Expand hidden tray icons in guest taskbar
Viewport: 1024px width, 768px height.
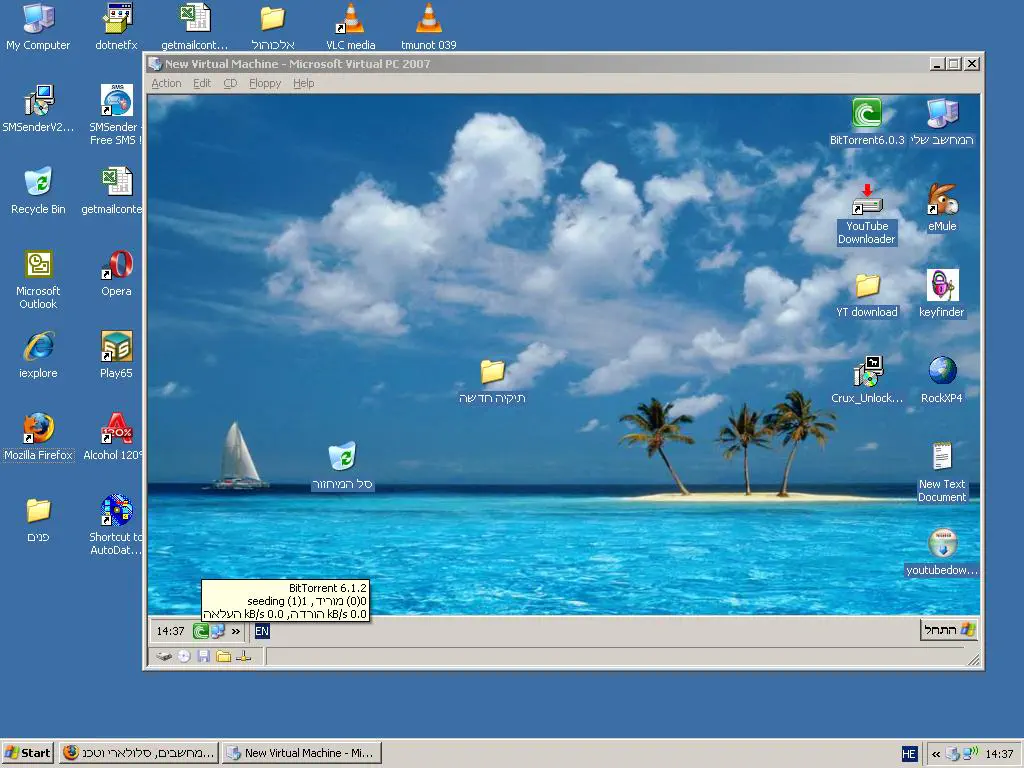236,631
